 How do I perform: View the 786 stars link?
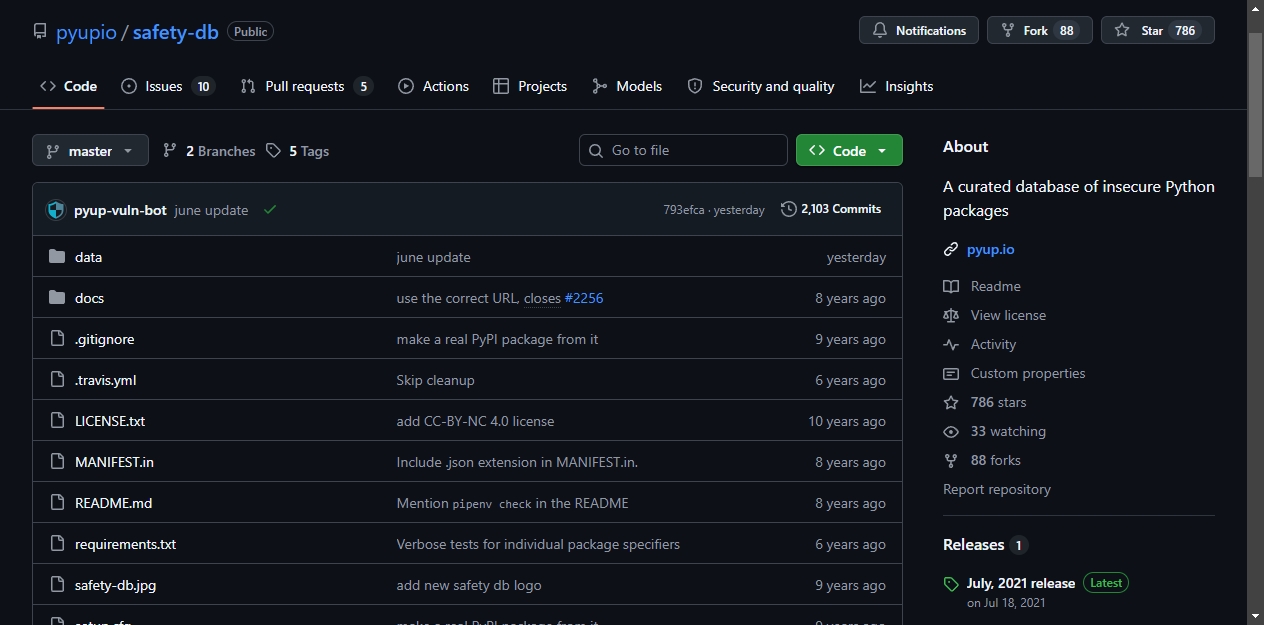(x=985, y=402)
